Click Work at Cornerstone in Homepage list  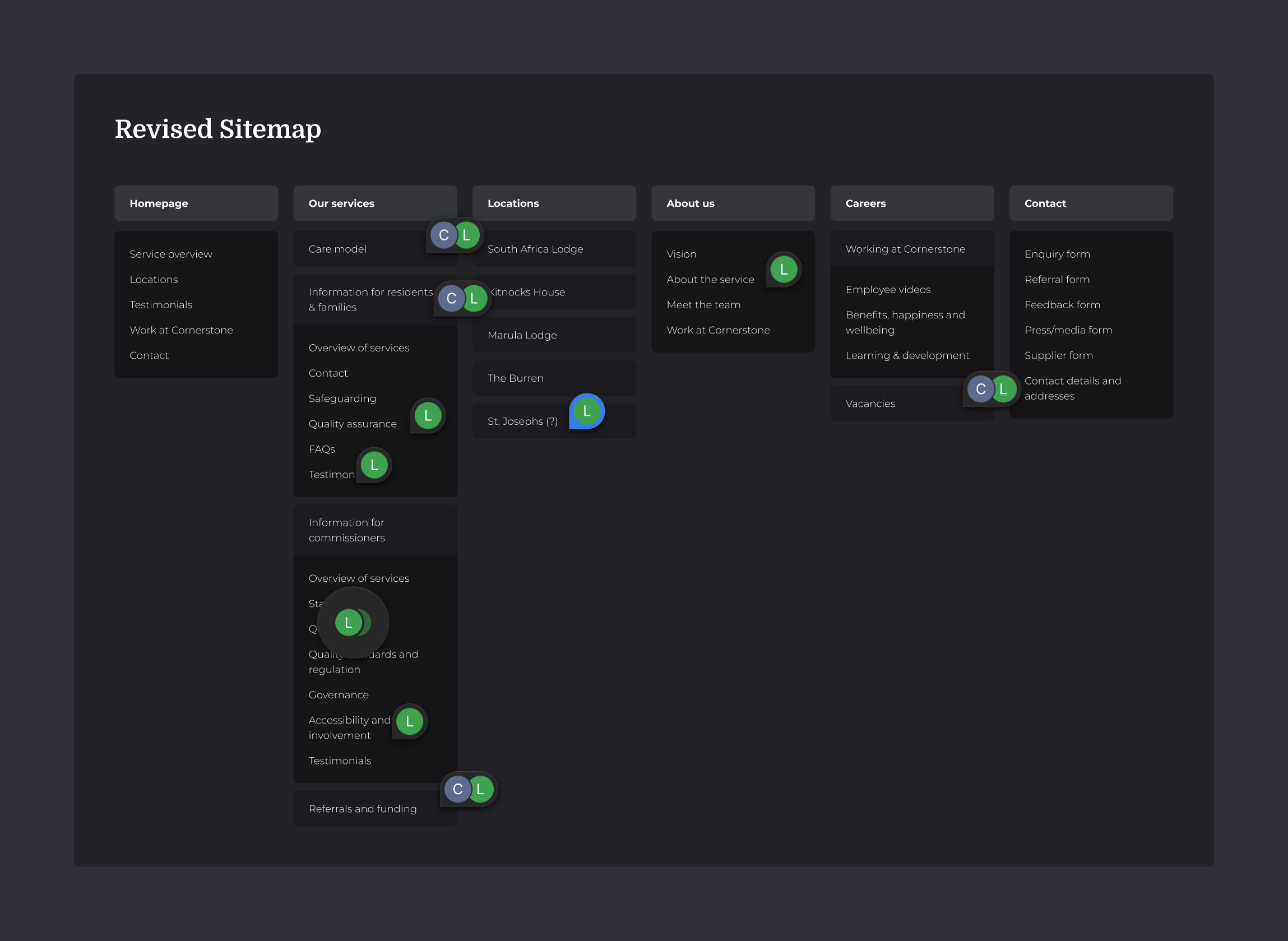[x=181, y=330]
